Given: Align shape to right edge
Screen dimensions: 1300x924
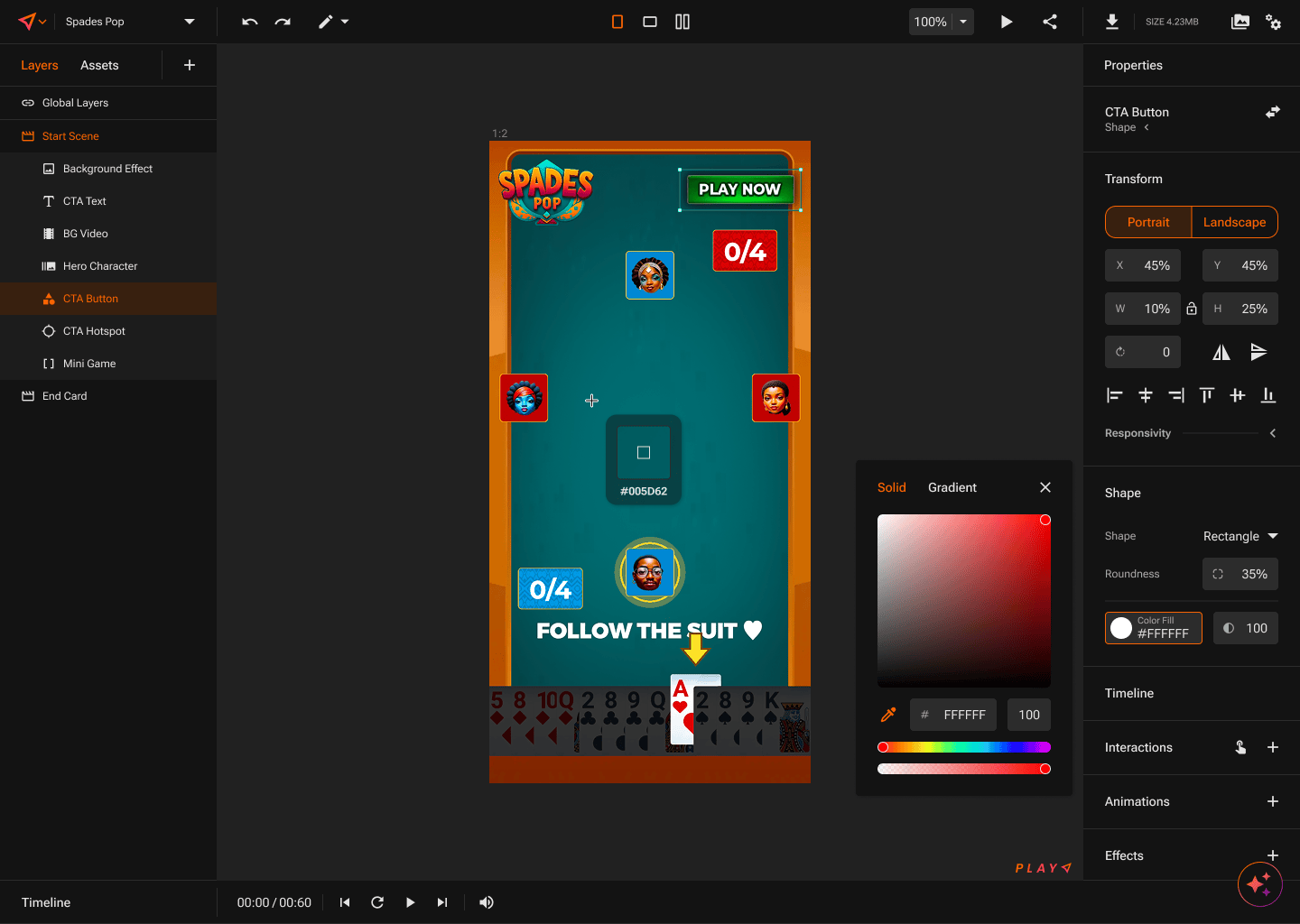Looking at the screenshot, I should tap(1176, 395).
